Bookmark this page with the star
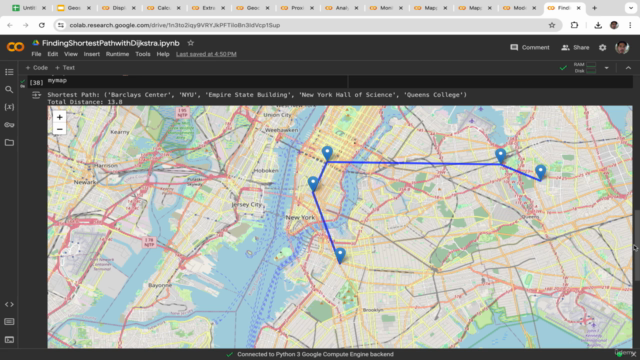 click(x=552, y=25)
